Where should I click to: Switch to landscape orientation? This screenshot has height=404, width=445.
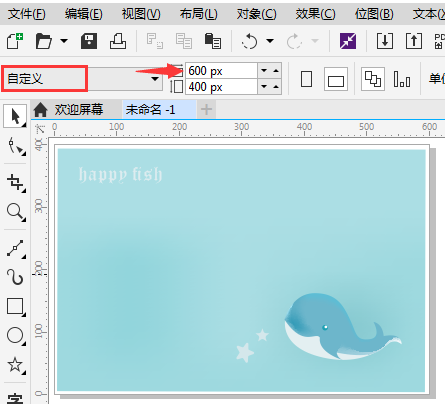(336, 79)
